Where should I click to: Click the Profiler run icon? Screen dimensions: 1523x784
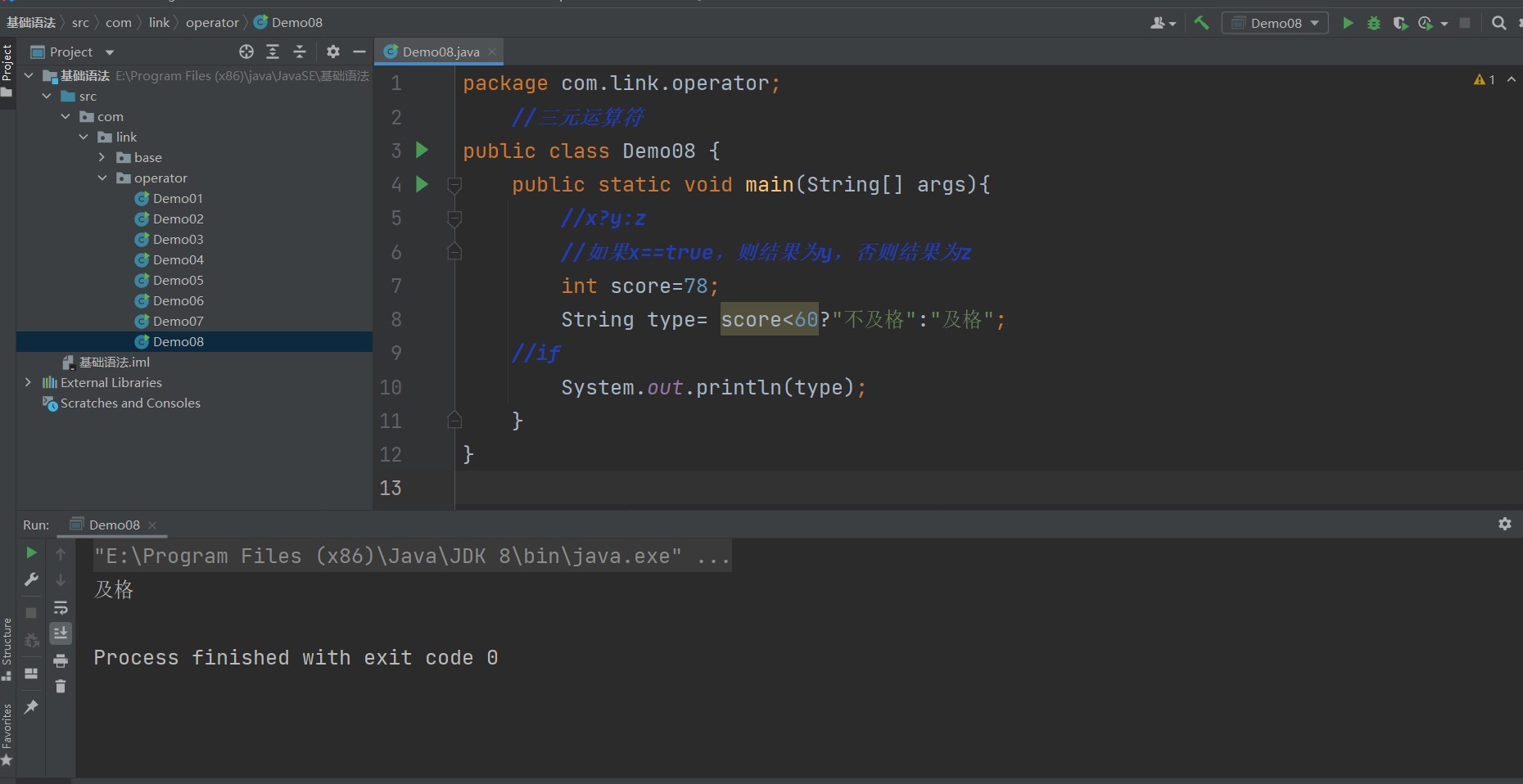[1426, 23]
